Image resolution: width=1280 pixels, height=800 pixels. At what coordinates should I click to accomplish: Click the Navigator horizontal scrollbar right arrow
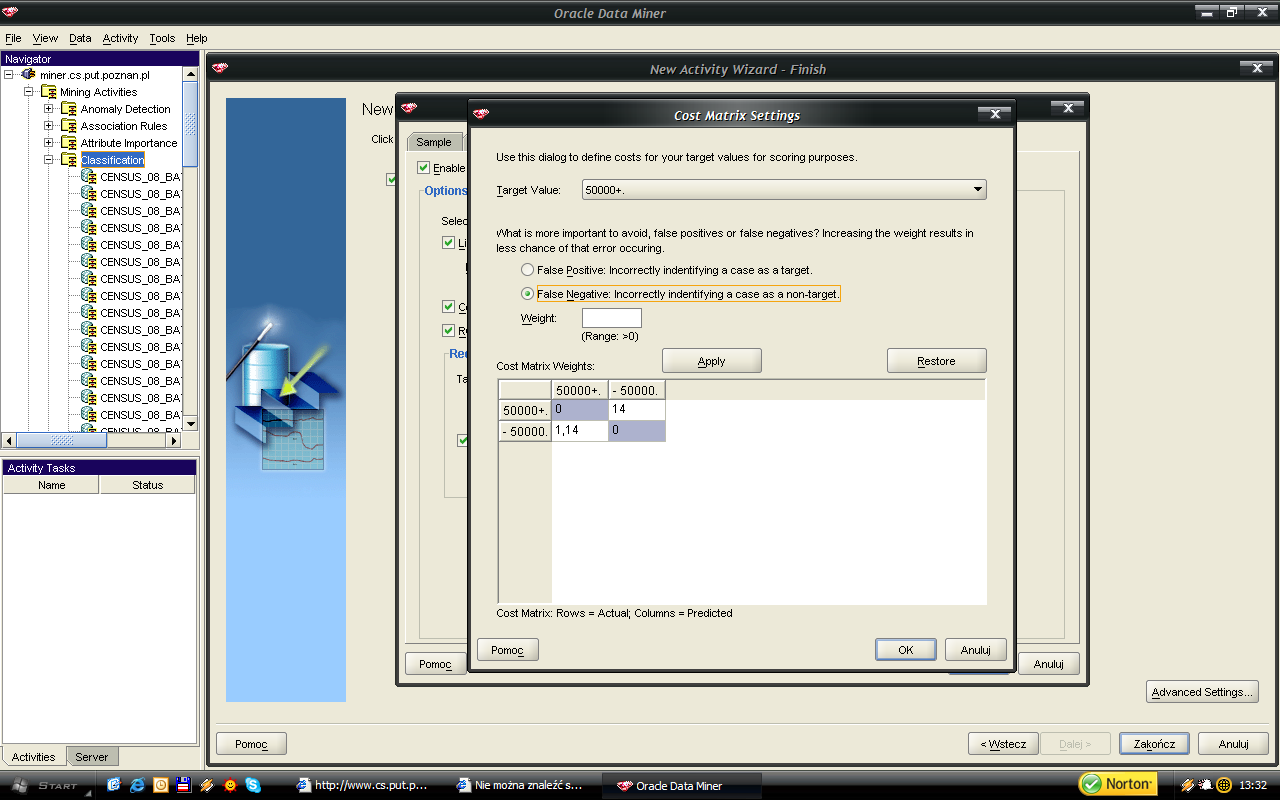point(173,440)
